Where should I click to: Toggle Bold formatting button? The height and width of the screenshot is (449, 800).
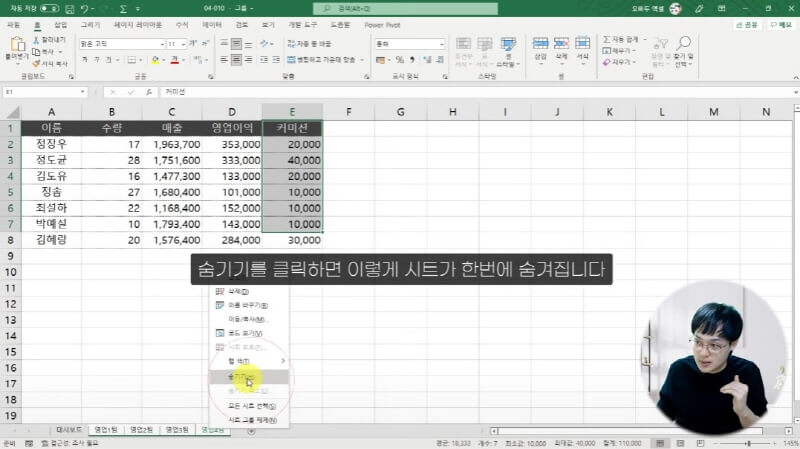point(84,60)
